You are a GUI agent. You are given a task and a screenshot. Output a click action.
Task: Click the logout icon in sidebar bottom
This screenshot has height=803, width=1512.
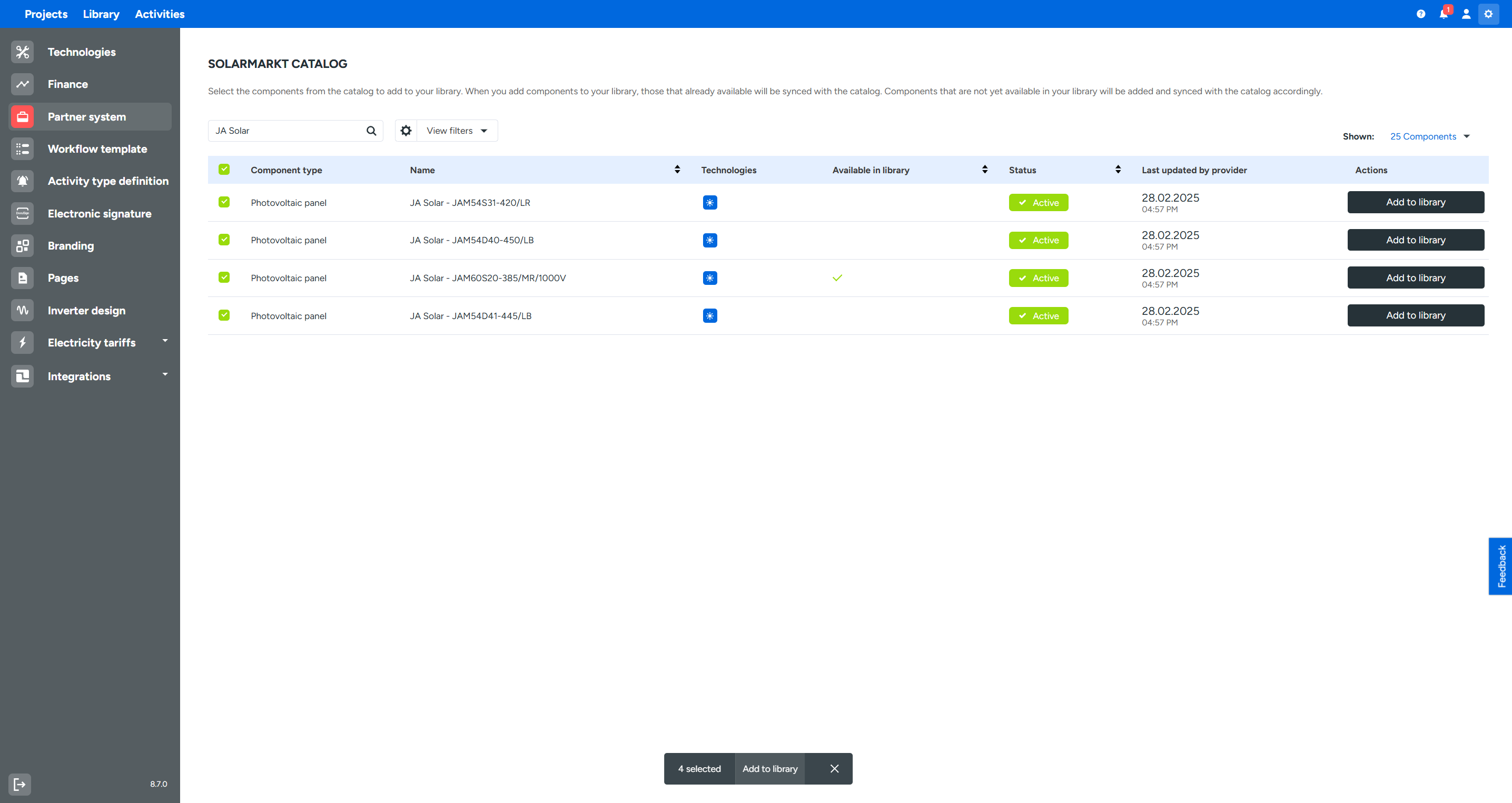pos(19,784)
